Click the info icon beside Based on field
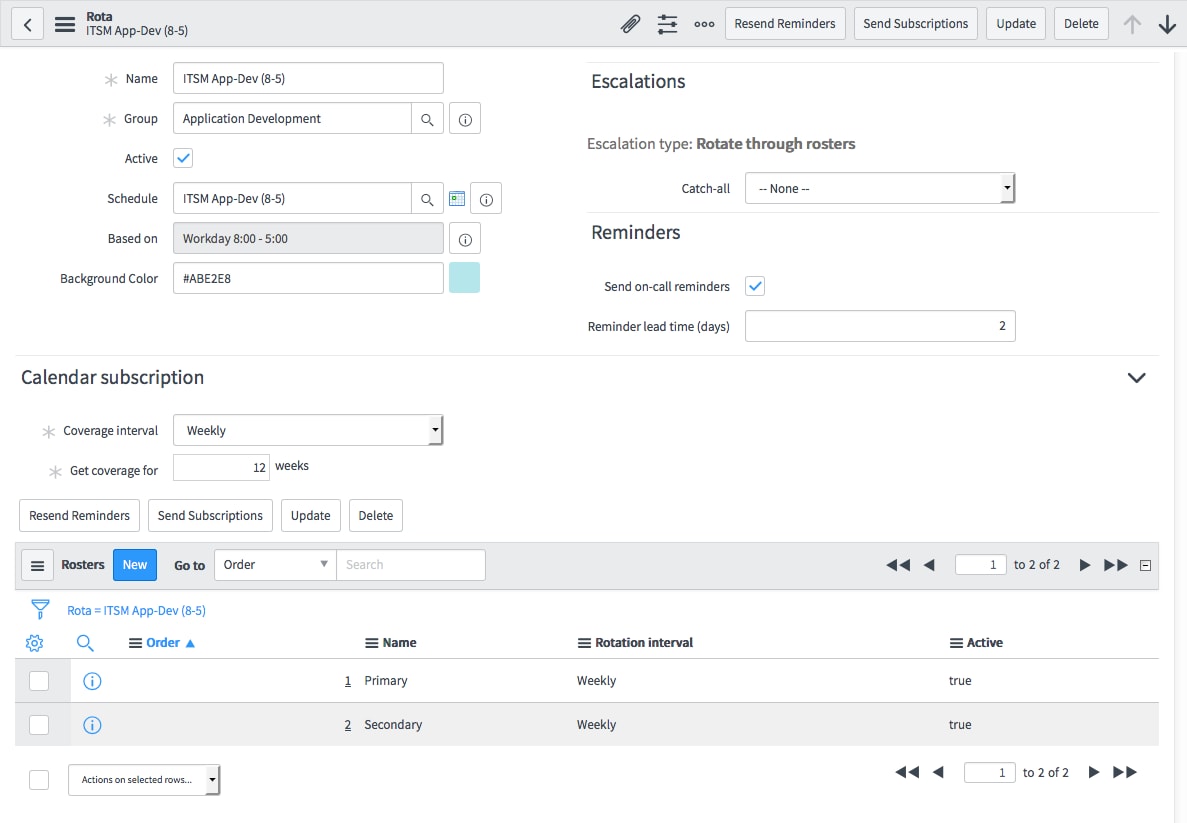1187x823 pixels. click(465, 238)
